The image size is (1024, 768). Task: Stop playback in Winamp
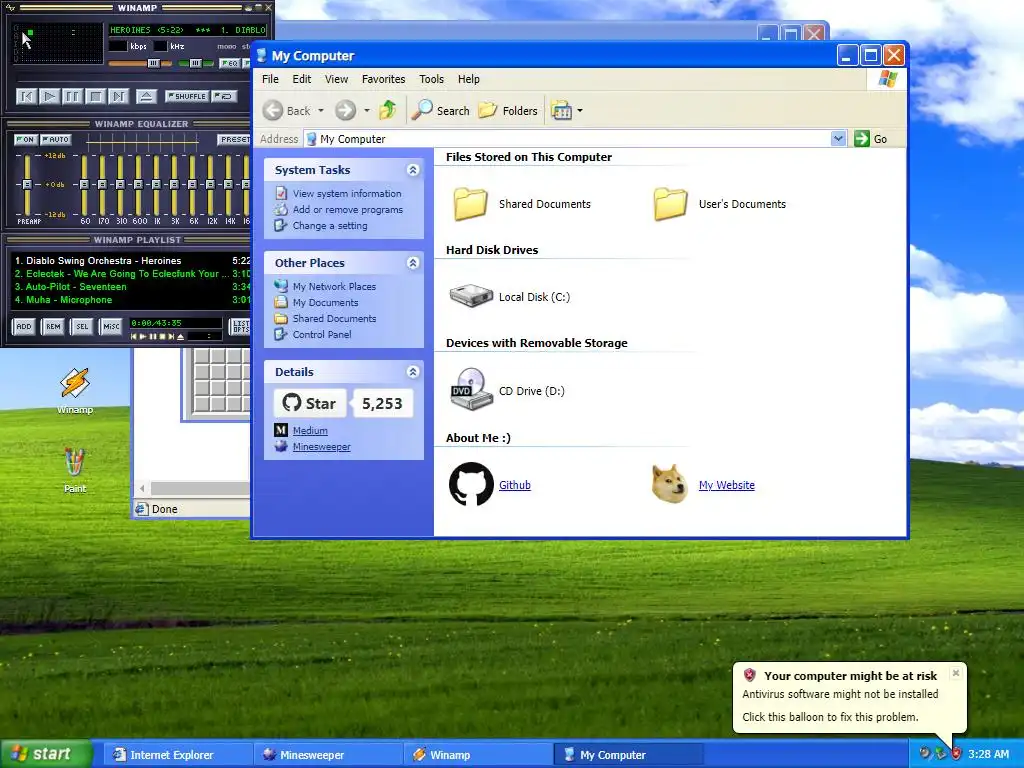pyautogui.click(x=95, y=97)
